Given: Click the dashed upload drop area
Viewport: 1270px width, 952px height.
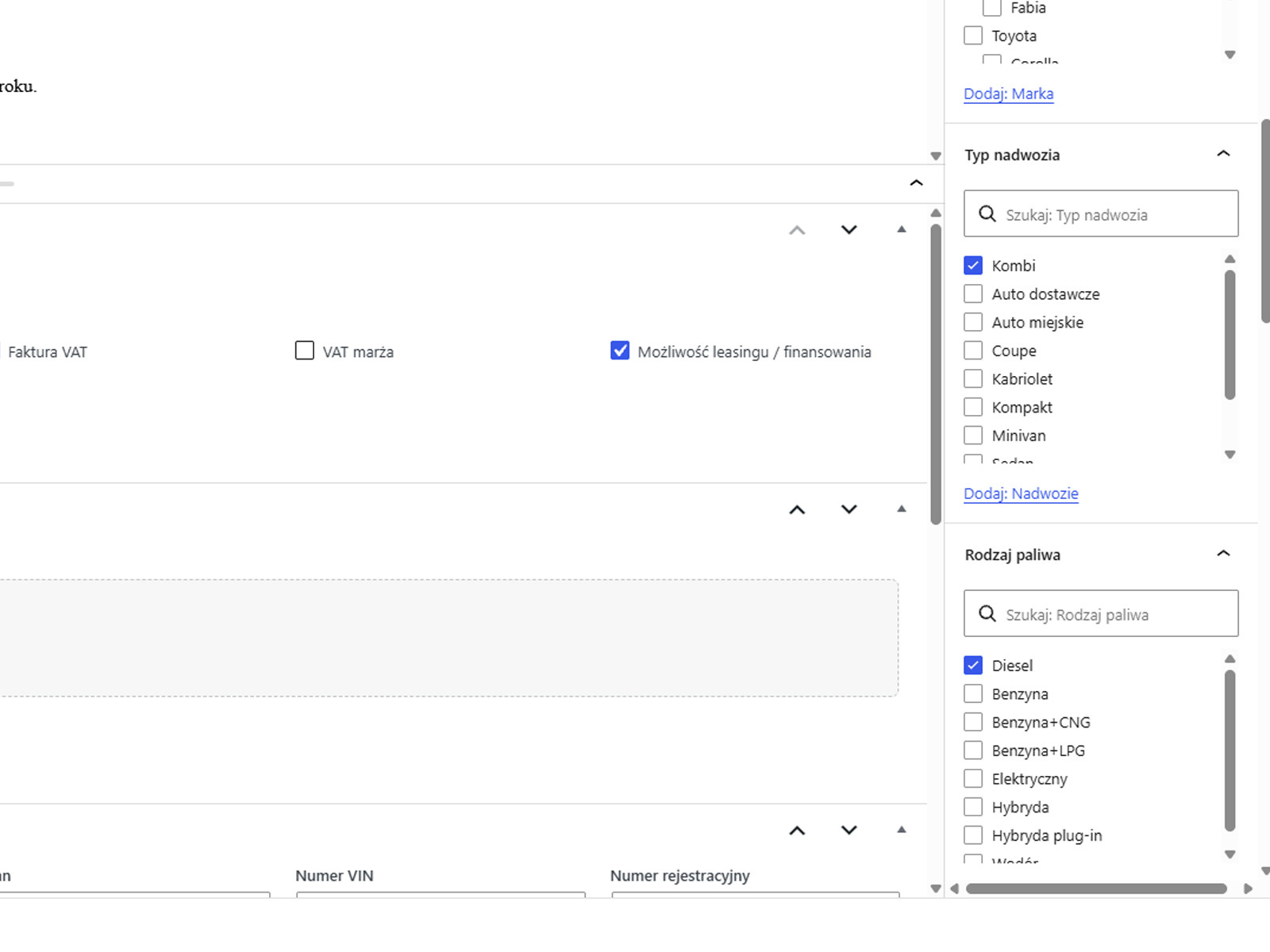Looking at the screenshot, I should pyautogui.click(x=448, y=638).
